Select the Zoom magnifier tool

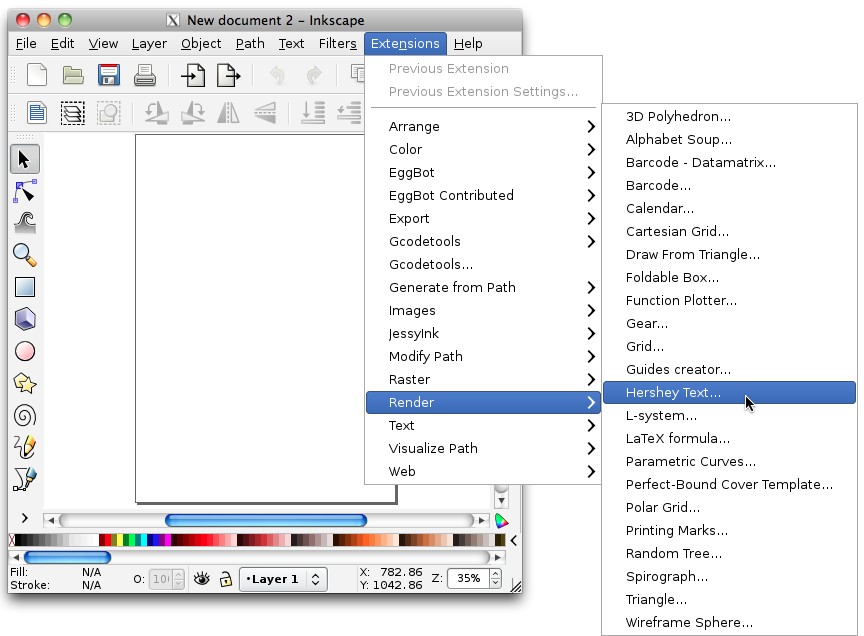pyautogui.click(x=25, y=255)
